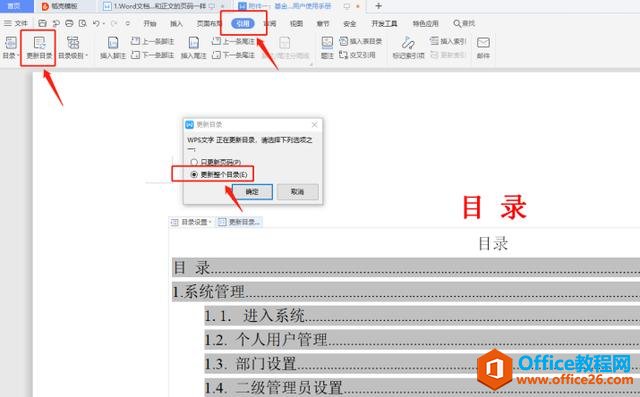640x397 pixels.
Task: Click the 目录 (table of contents) ribbon icon
Action: (10, 43)
